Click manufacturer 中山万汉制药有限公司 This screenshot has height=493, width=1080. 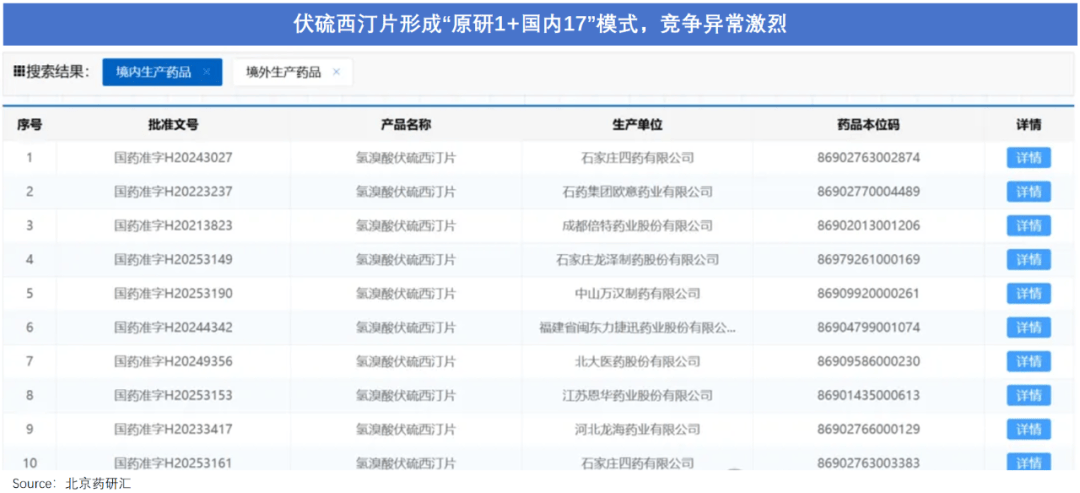(637, 293)
